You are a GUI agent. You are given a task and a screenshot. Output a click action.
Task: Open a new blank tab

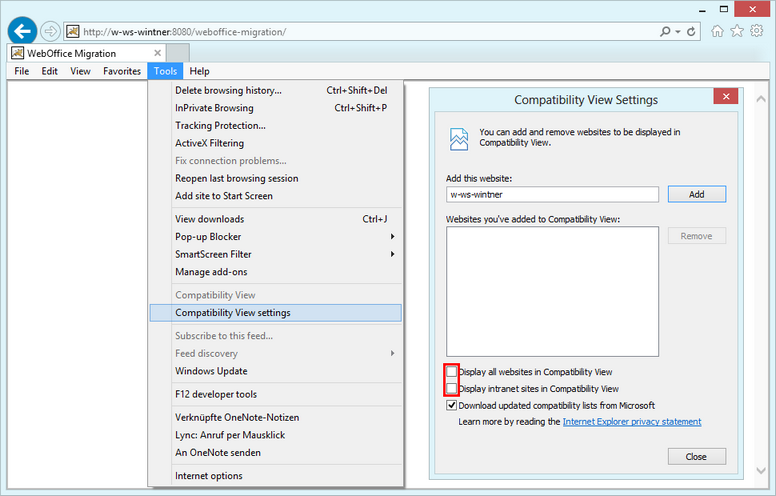178,52
